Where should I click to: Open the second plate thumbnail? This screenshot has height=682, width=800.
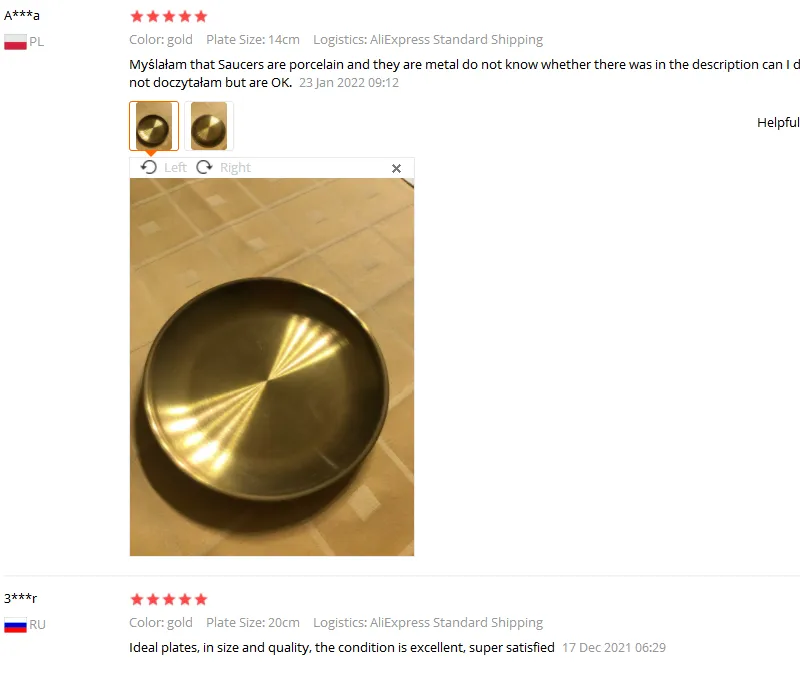[x=209, y=126]
